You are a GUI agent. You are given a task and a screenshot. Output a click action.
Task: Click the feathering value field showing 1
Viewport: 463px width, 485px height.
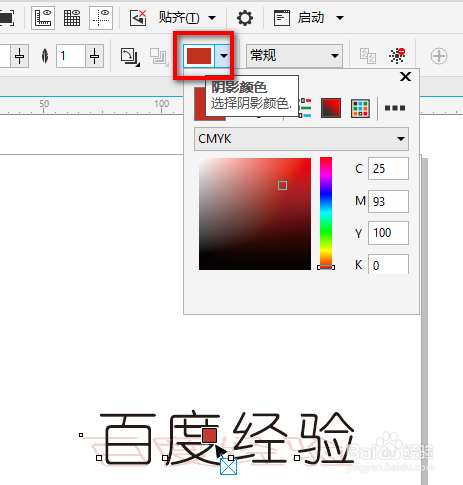tap(71, 56)
